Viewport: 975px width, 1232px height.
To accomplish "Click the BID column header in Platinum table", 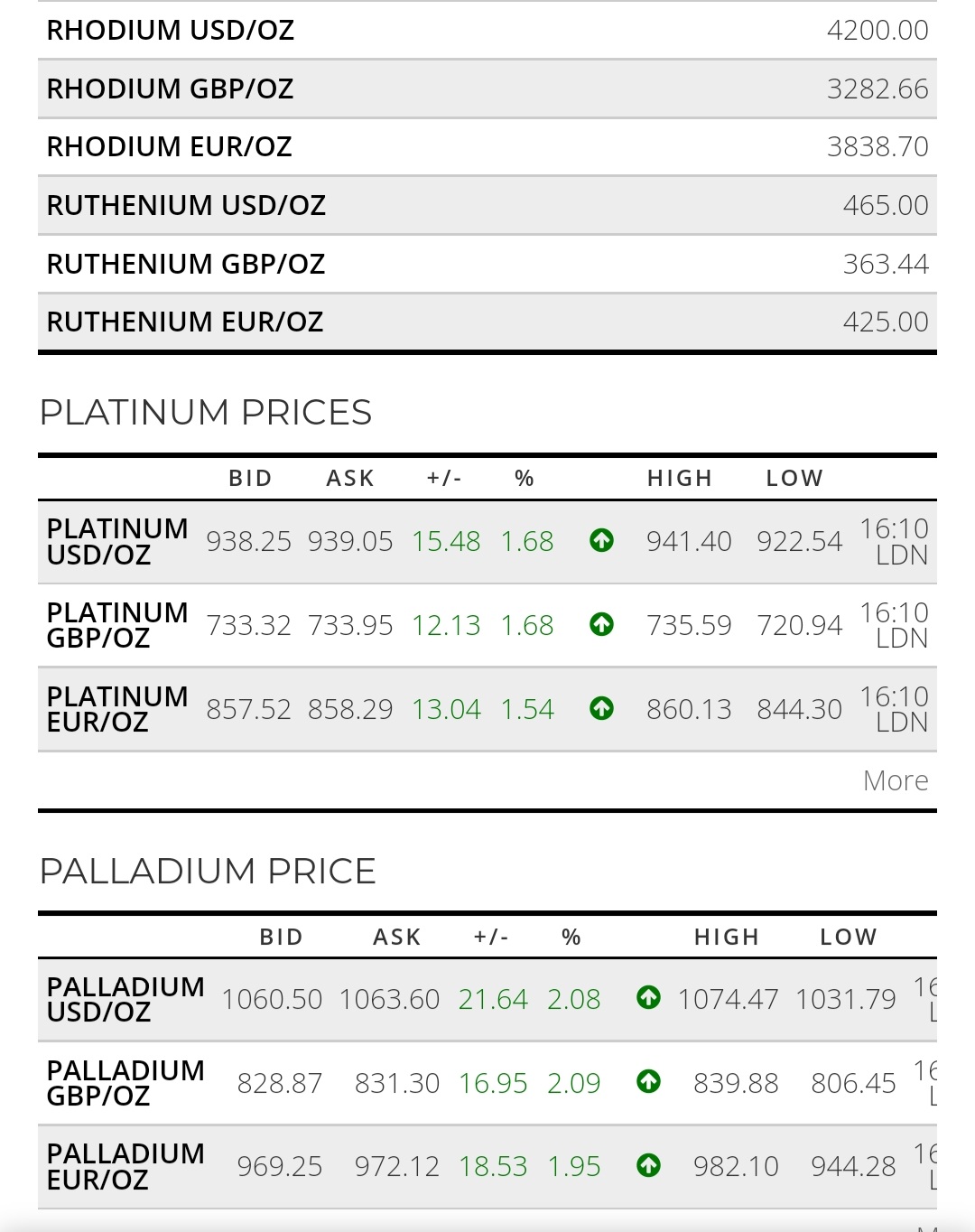I will (x=250, y=478).
